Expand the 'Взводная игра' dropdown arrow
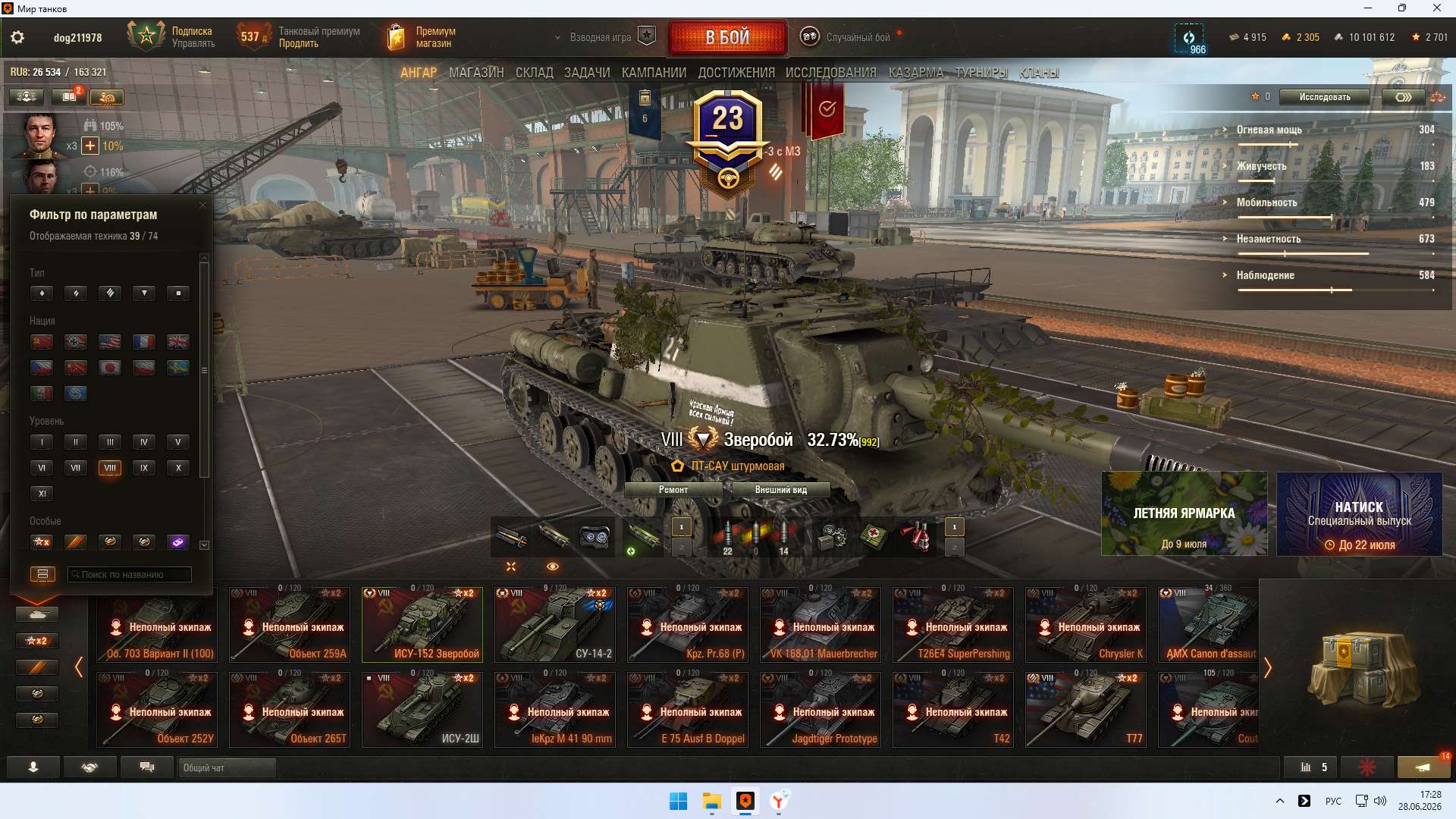 pos(558,37)
